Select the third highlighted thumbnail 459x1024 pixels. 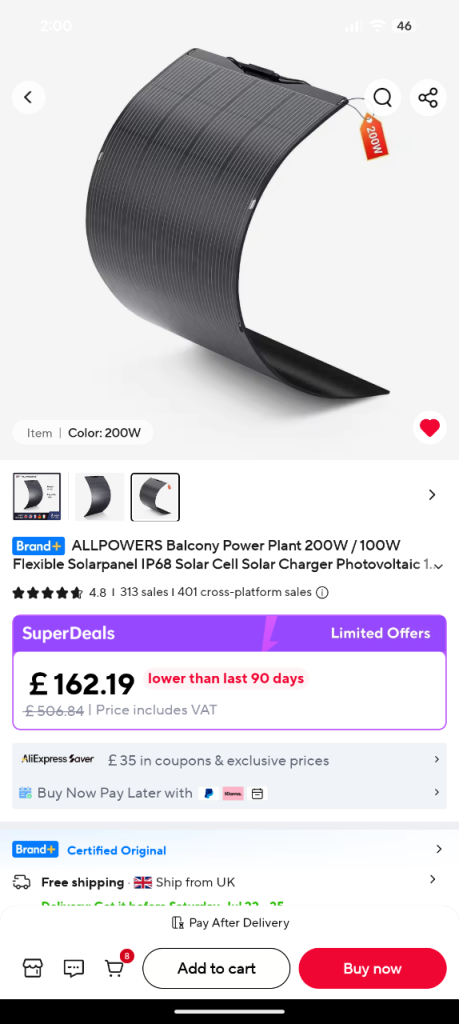[x=155, y=497]
